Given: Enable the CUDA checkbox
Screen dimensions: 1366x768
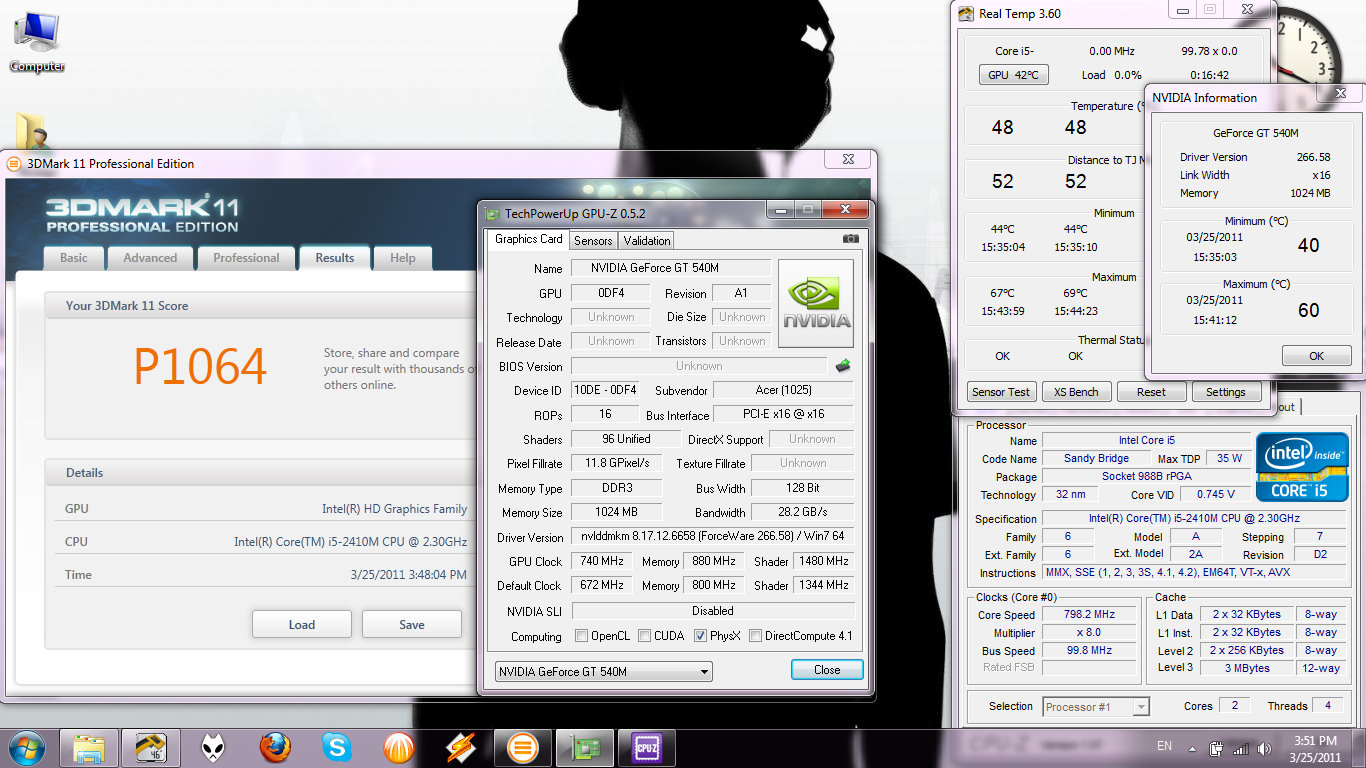Looking at the screenshot, I should tap(645, 636).
